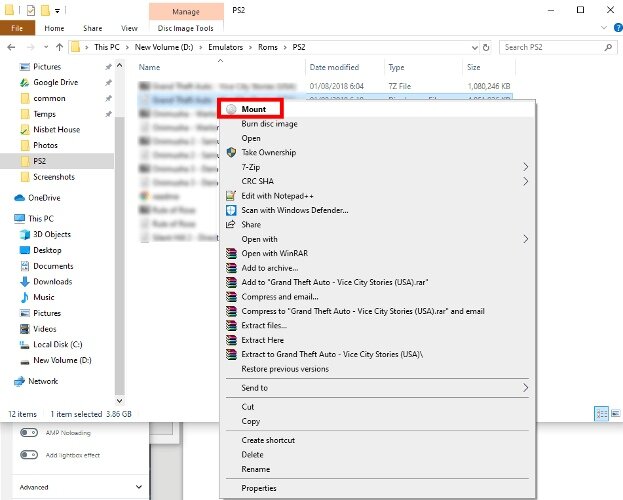This screenshot has height=500, width=623.
Task: Open the address bar history dropdown
Action: [474, 48]
